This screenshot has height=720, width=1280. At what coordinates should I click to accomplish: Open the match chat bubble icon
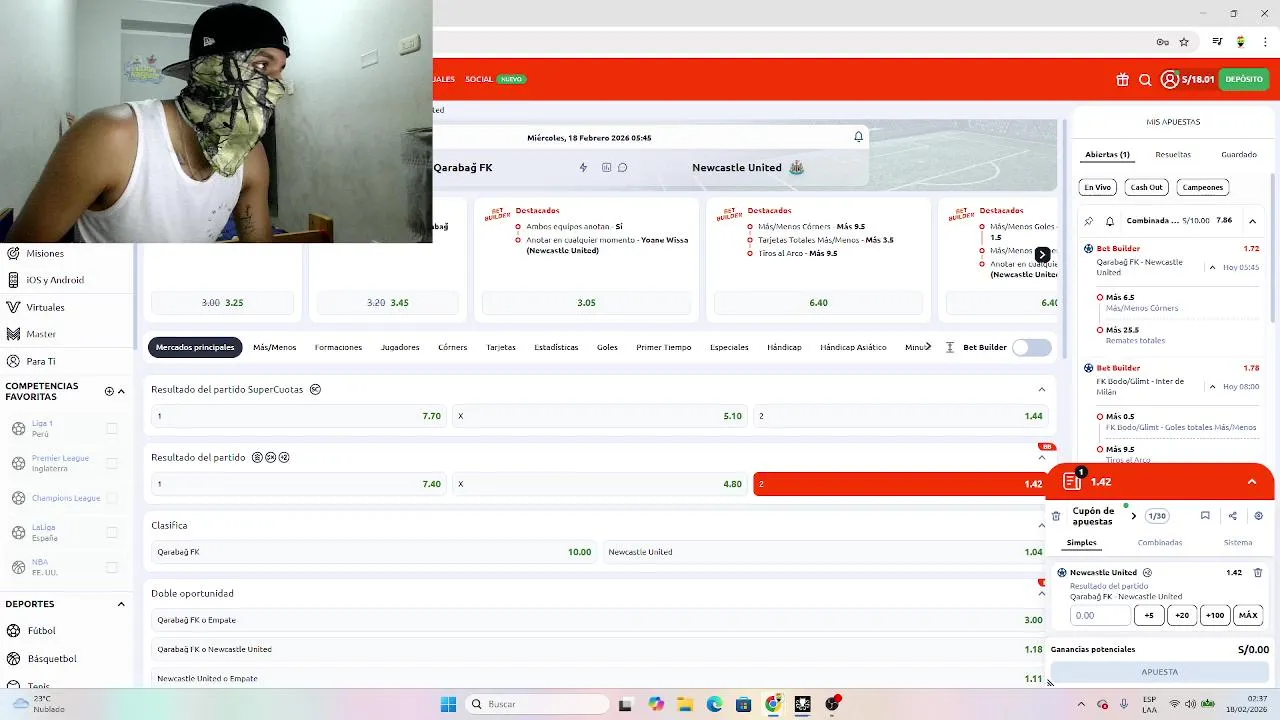pos(622,167)
